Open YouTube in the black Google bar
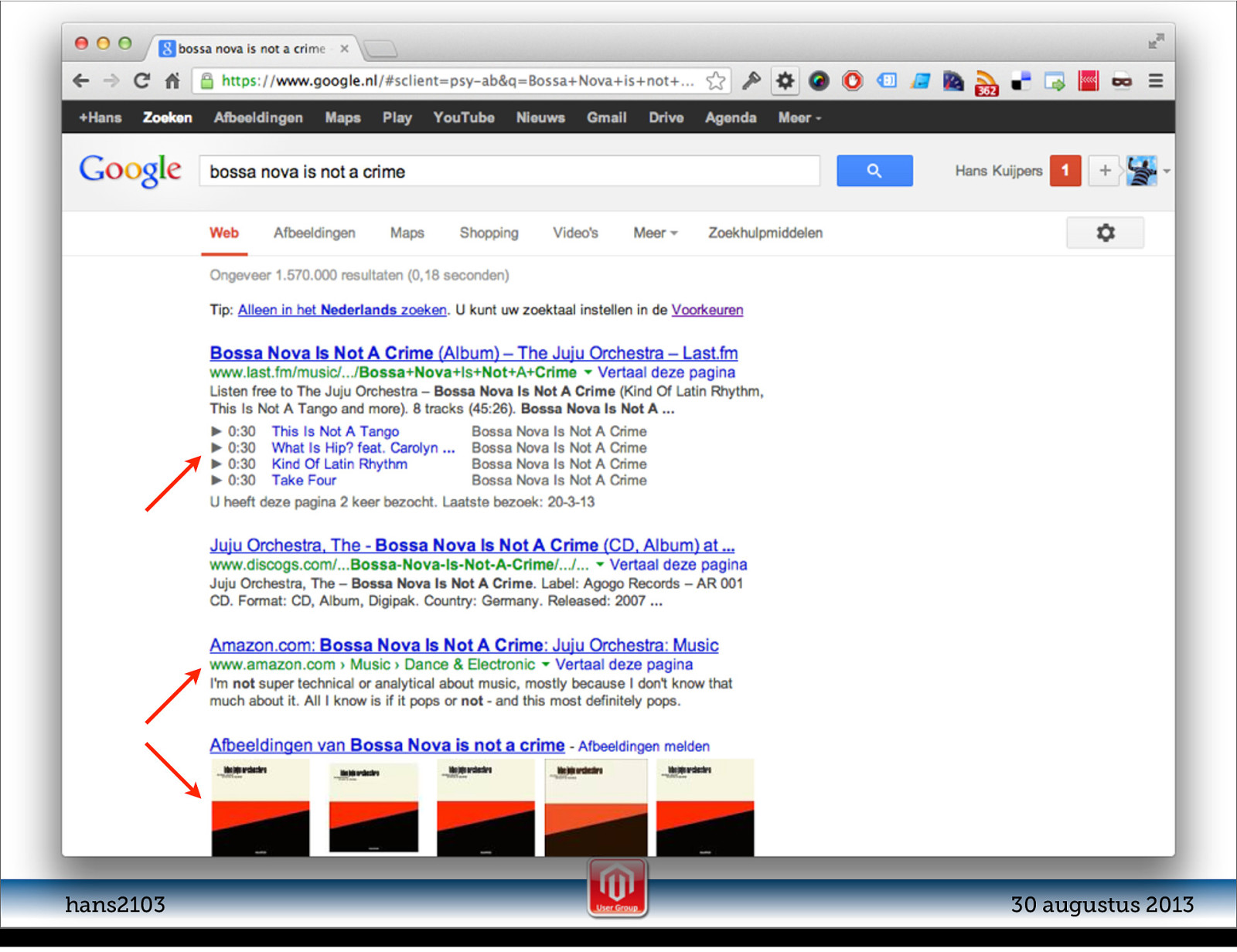 point(464,117)
